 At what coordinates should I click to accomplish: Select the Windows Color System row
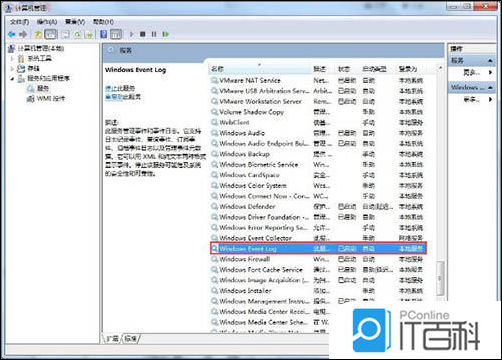point(318,186)
